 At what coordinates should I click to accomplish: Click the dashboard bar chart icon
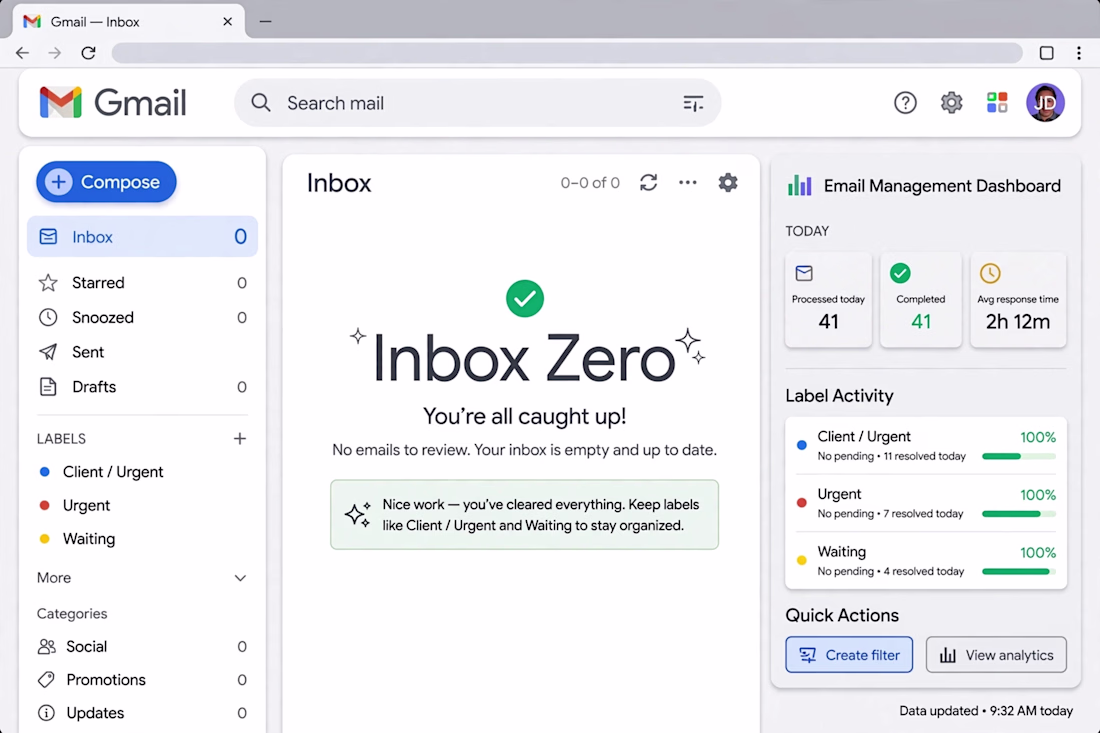[x=800, y=186]
